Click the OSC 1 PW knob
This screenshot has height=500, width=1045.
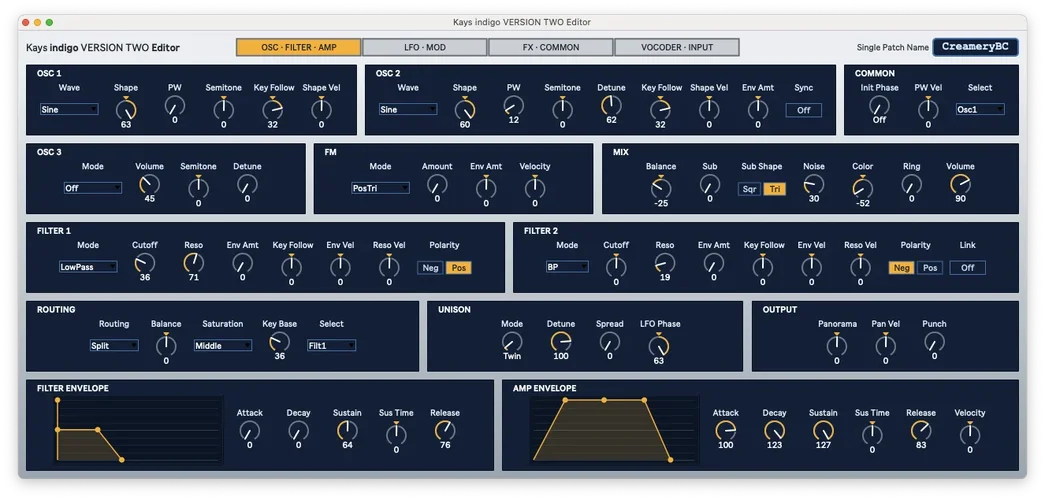175,107
